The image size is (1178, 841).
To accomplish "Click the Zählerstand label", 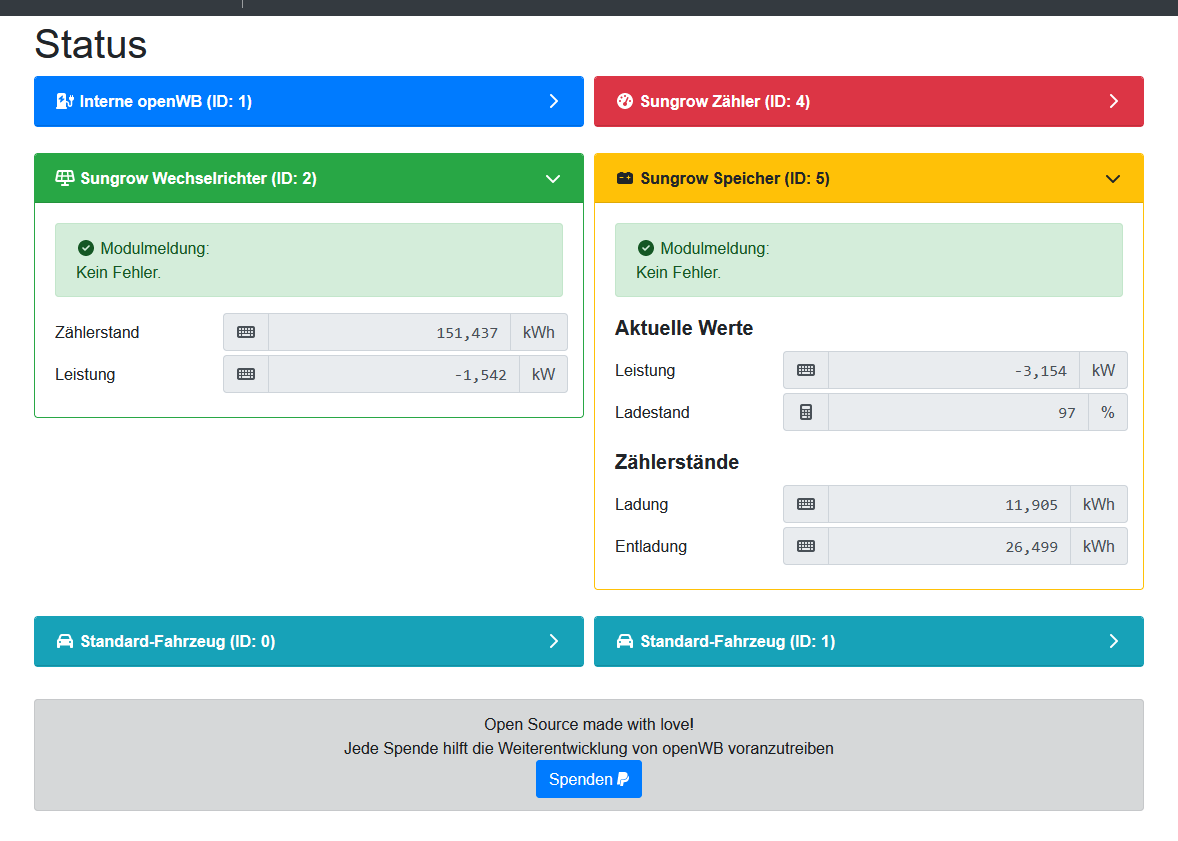I will click(x=97, y=332).
